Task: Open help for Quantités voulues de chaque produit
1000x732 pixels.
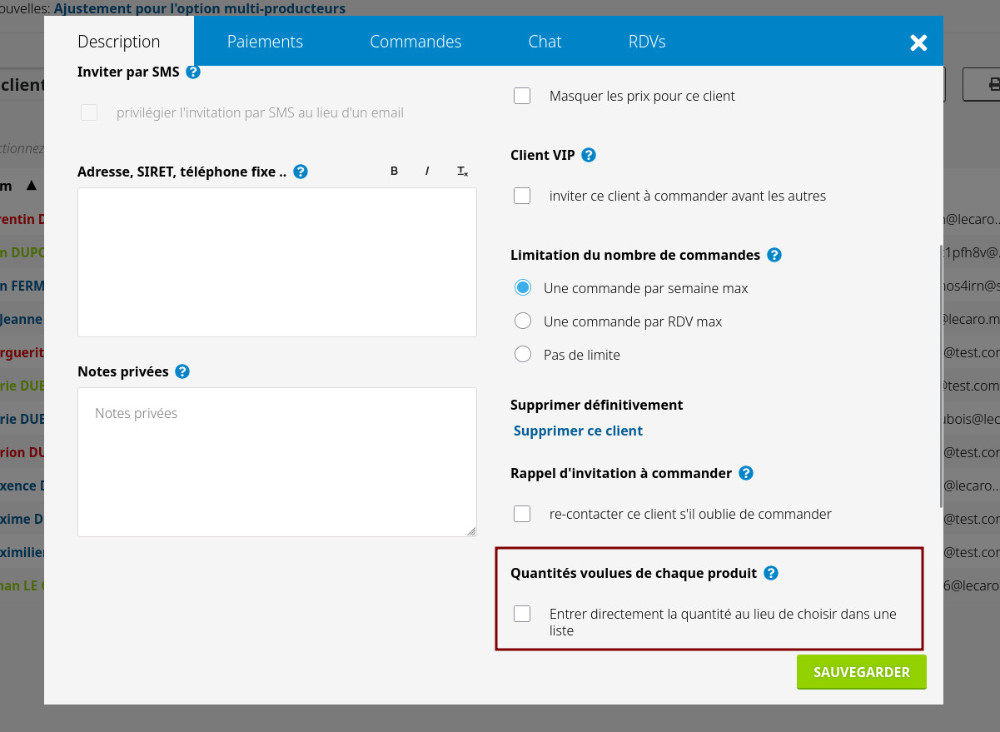Action: pyautogui.click(x=771, y=573)
